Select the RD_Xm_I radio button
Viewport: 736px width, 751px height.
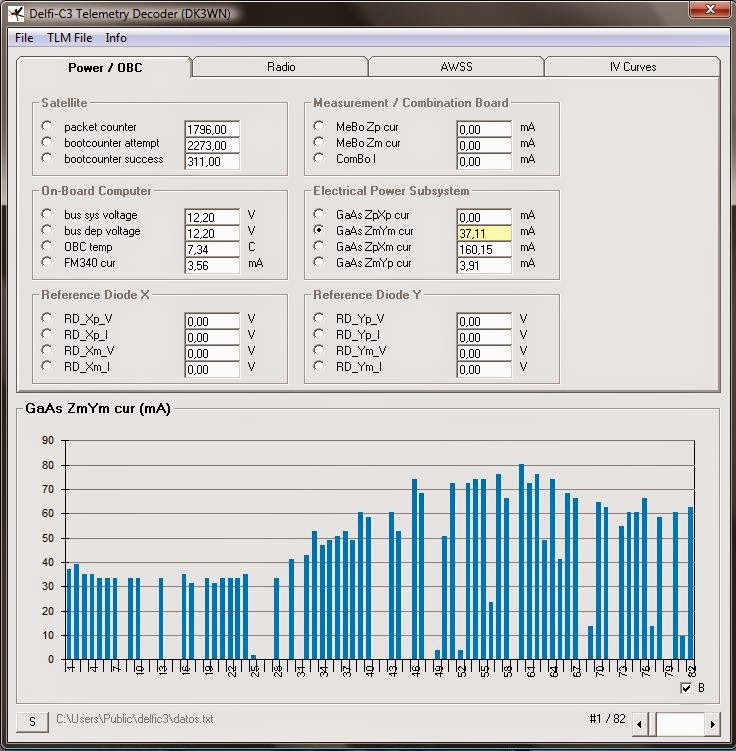[47, 366]
